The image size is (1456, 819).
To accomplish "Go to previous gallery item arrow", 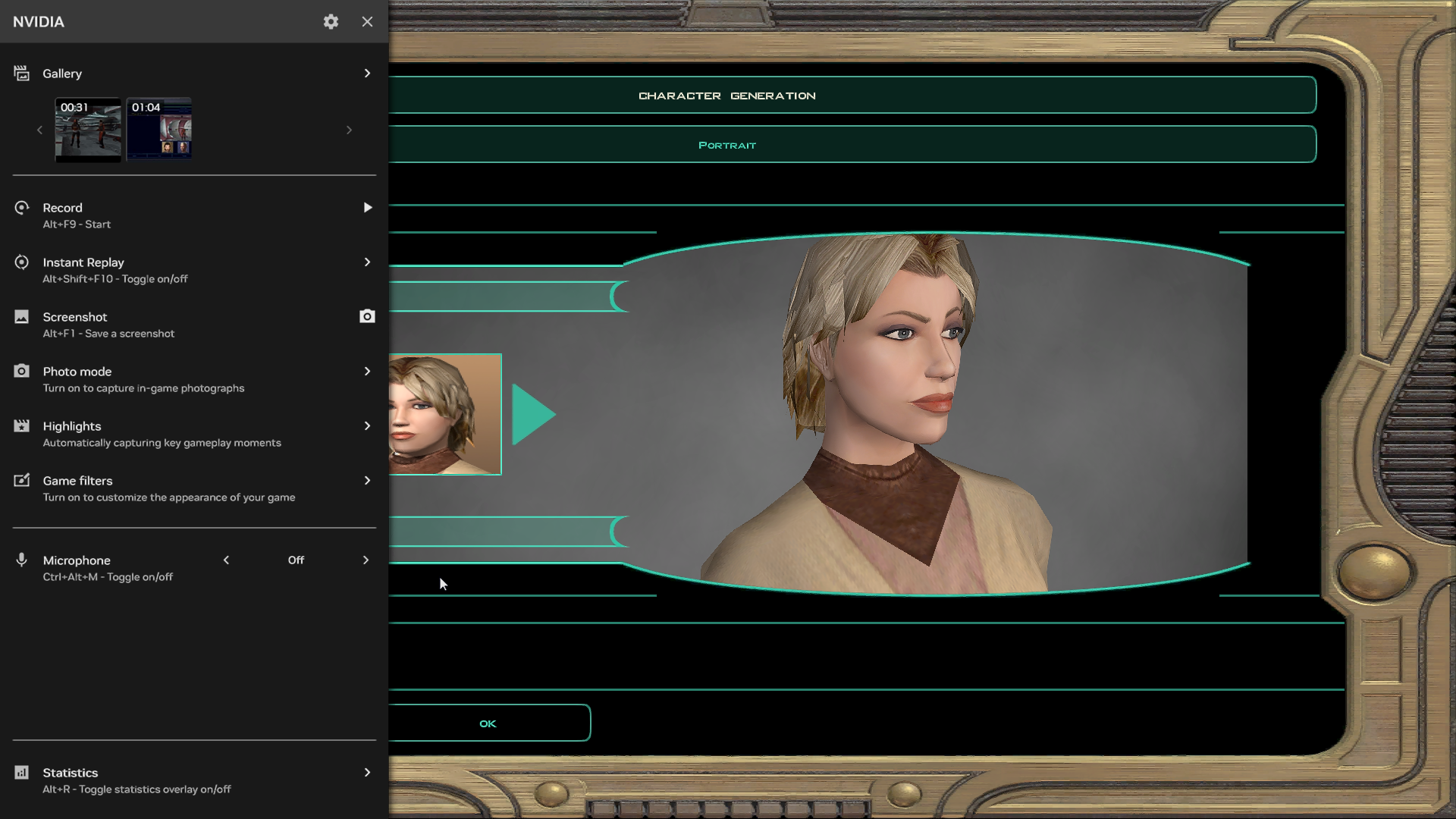I will tap(39, 130).
